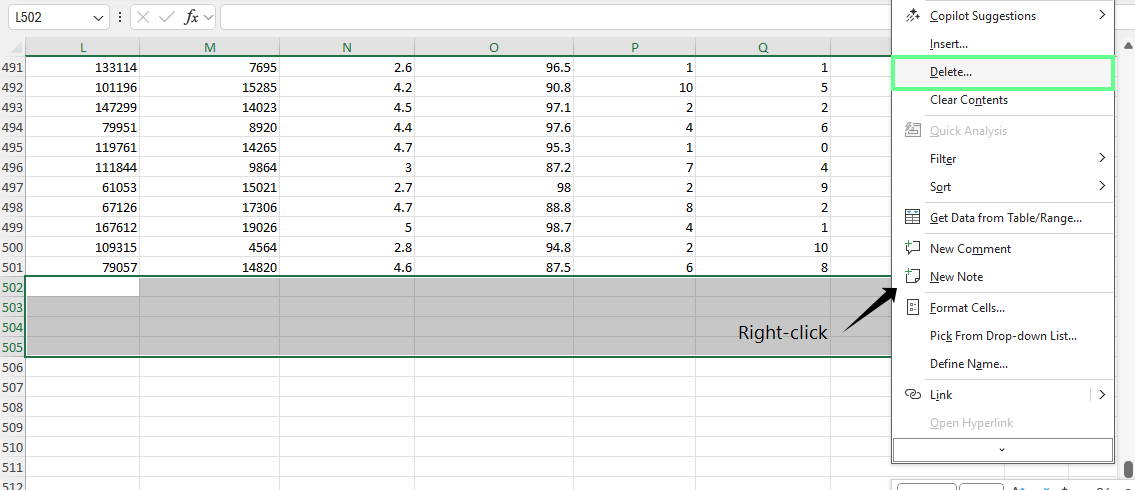The width and height of the screenshot is (1135, 490).
Task: Expand the context menu with the bottom chevron
Action: click(1003, 449)
